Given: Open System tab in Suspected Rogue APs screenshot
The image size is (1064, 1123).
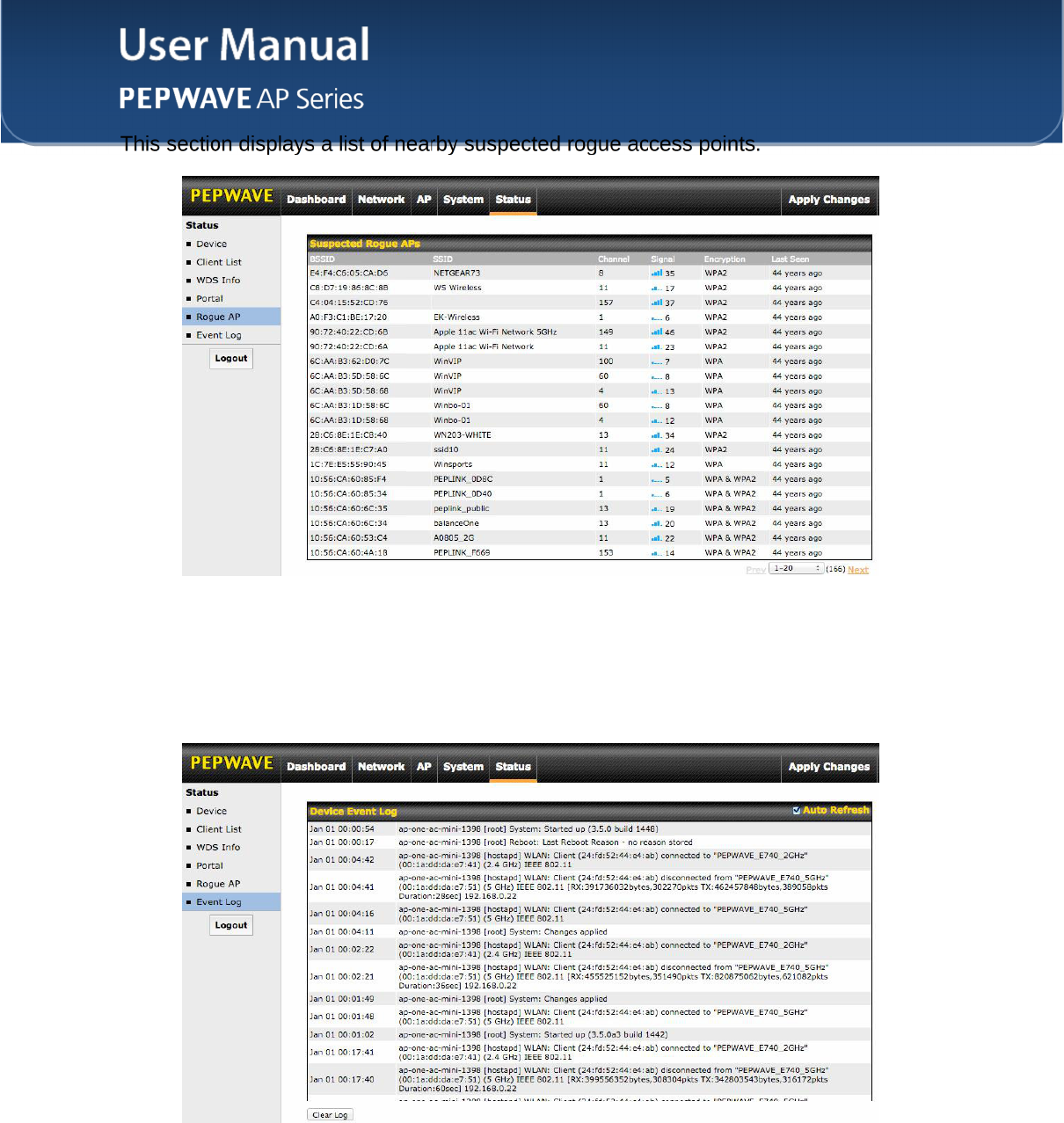Looking at the screenshot, I should pos(463,200).
